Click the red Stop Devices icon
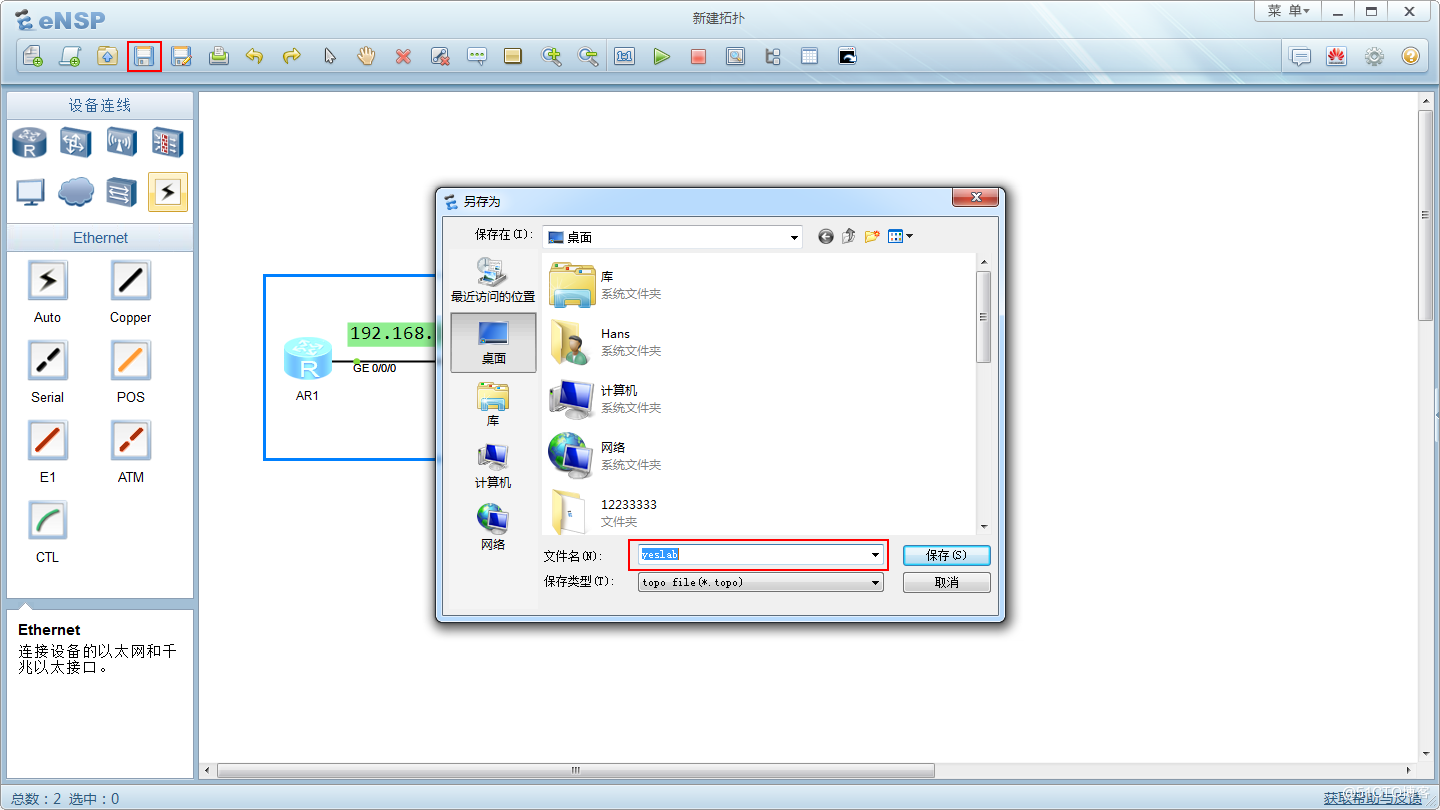Screen dimensions: 1440x810 tap(698, 56)
